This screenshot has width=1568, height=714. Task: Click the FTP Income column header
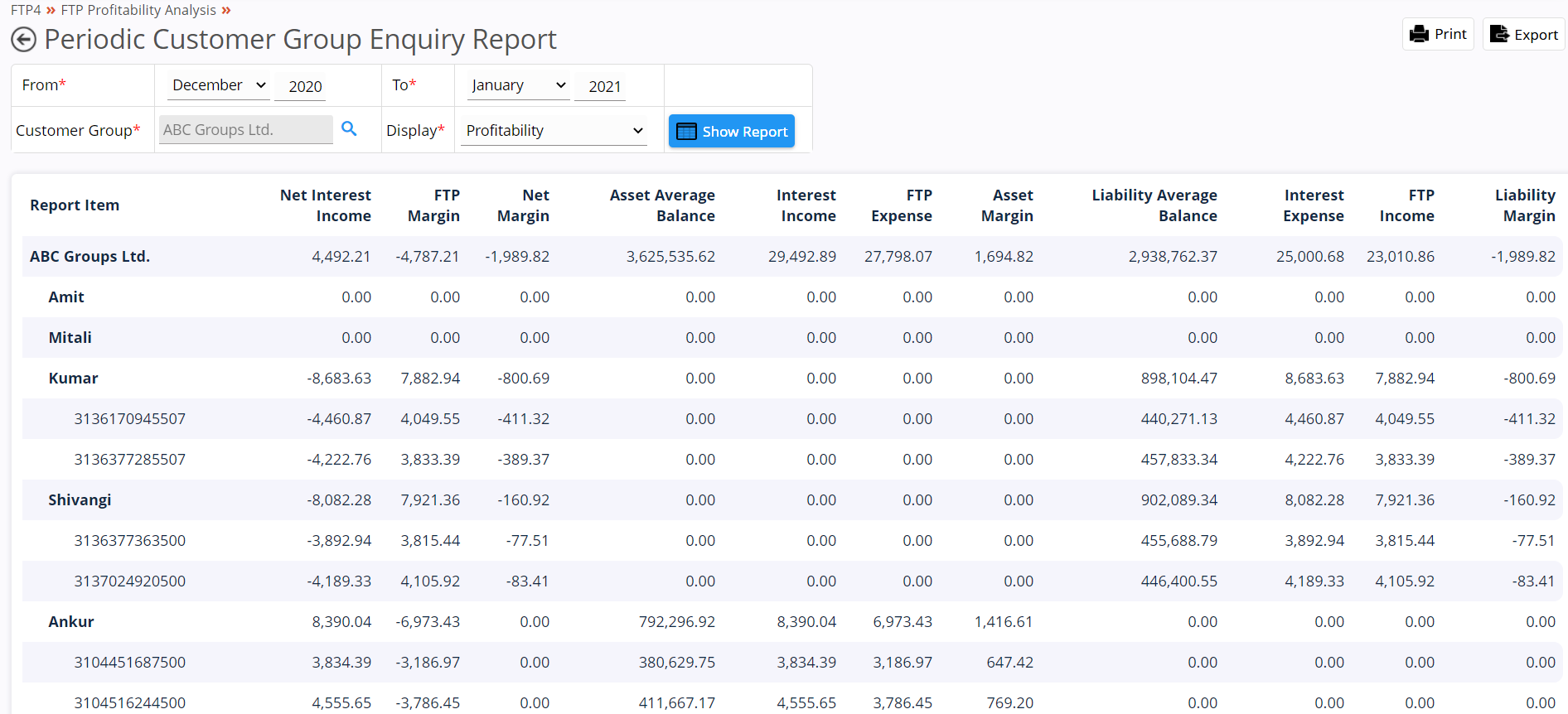[1407, 205]
